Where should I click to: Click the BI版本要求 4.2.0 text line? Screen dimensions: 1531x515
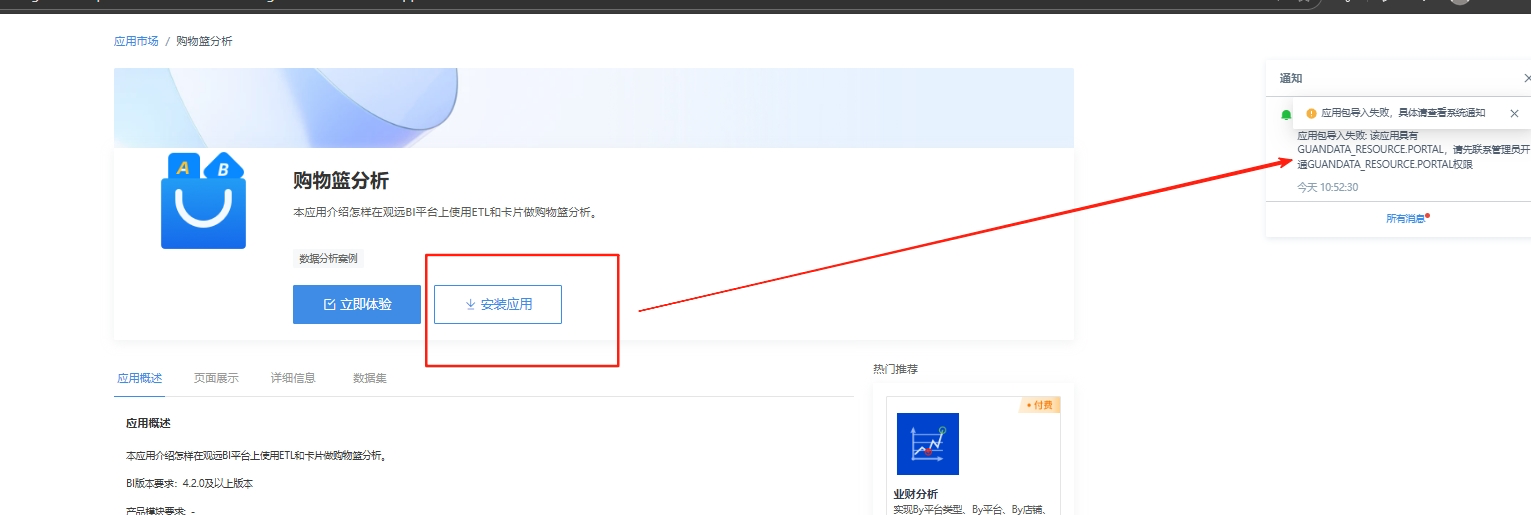[190, 483]
